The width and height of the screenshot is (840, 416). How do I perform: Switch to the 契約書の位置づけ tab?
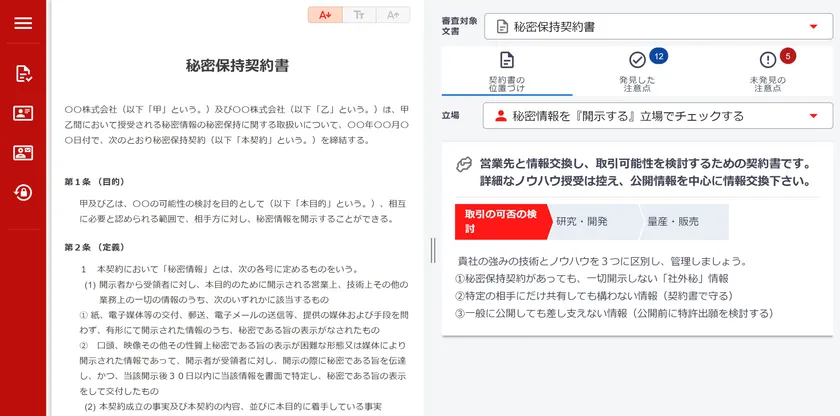pyautogui.click(x=507, y=72)
